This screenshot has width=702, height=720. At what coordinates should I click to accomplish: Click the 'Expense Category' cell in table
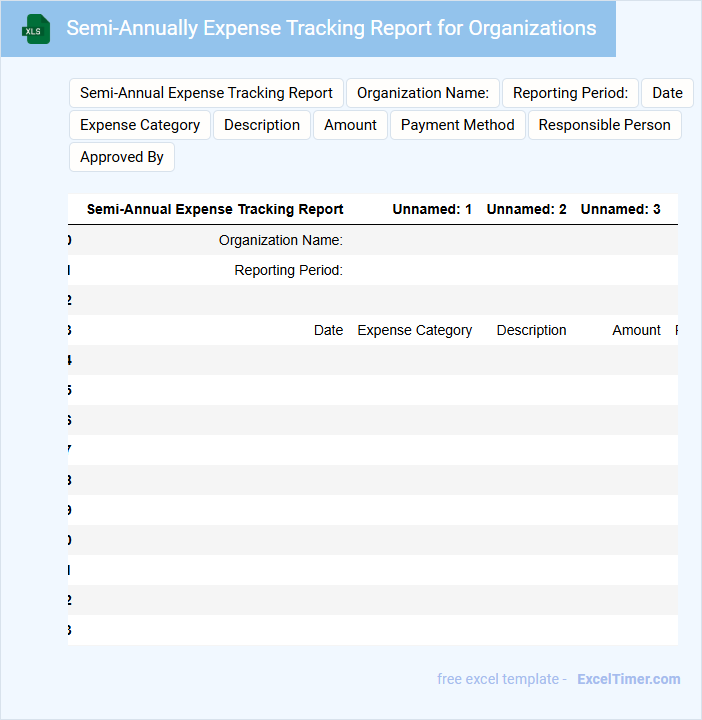click(414, 330)
